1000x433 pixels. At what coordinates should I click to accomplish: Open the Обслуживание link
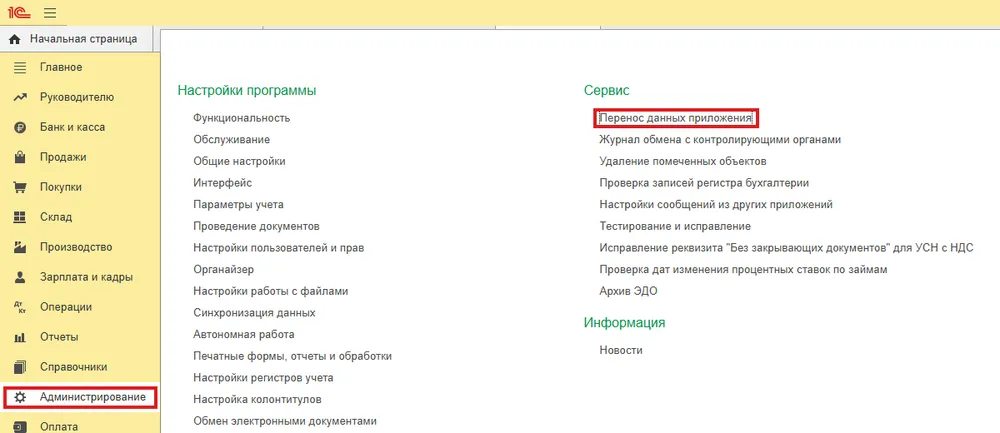coord(232,140)
